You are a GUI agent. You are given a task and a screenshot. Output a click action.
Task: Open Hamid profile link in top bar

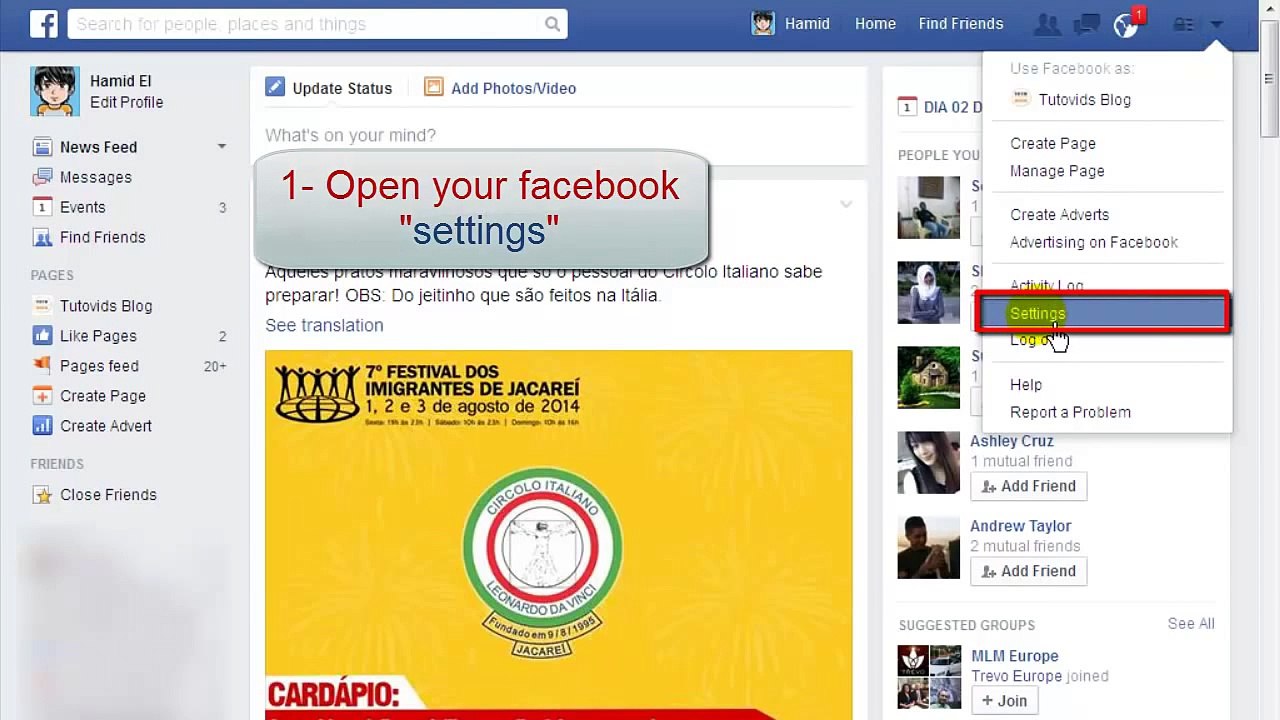[807, 24]
